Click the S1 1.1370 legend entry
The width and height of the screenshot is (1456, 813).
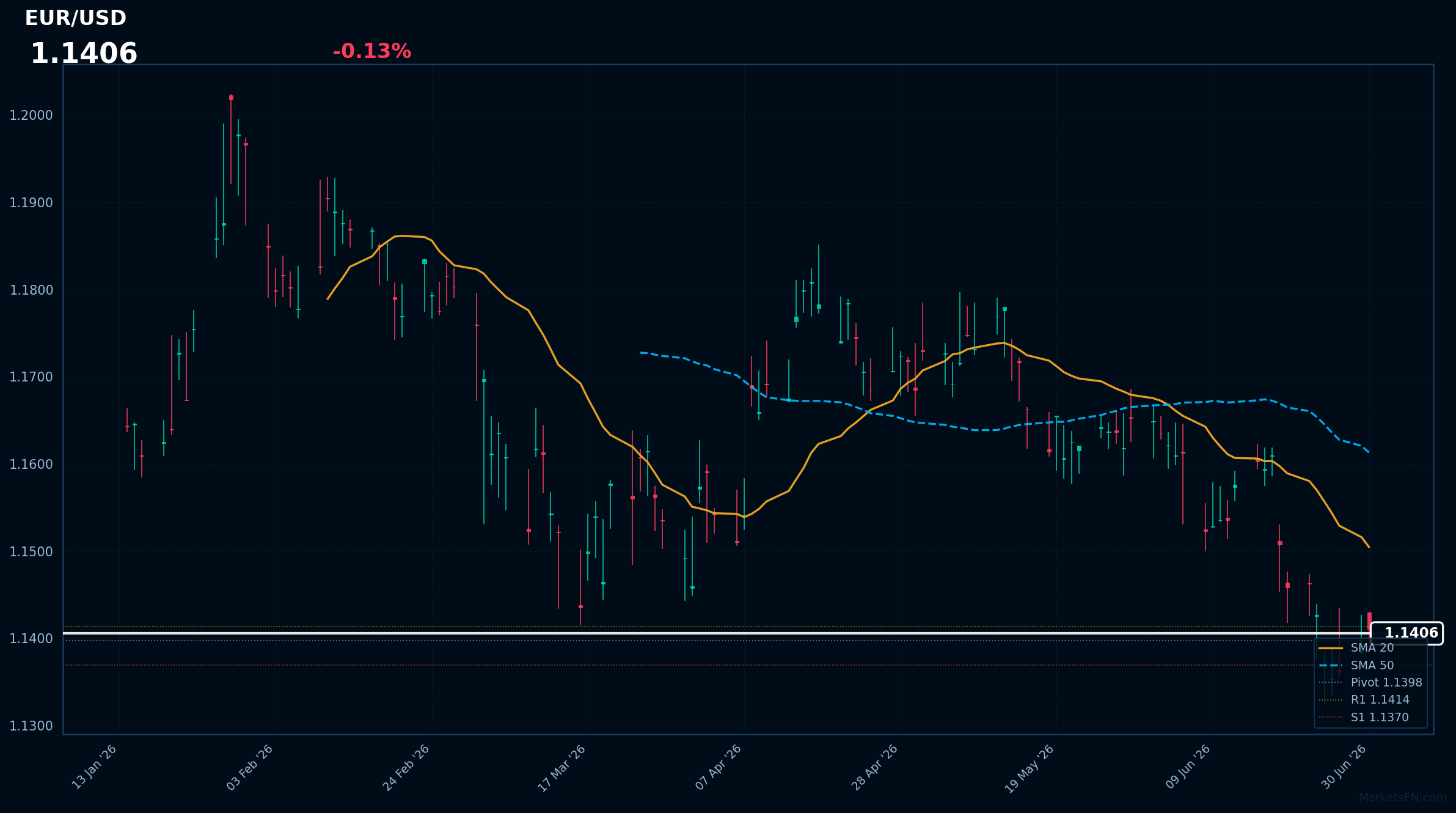pyautogui.click(x=1380, y=718)
